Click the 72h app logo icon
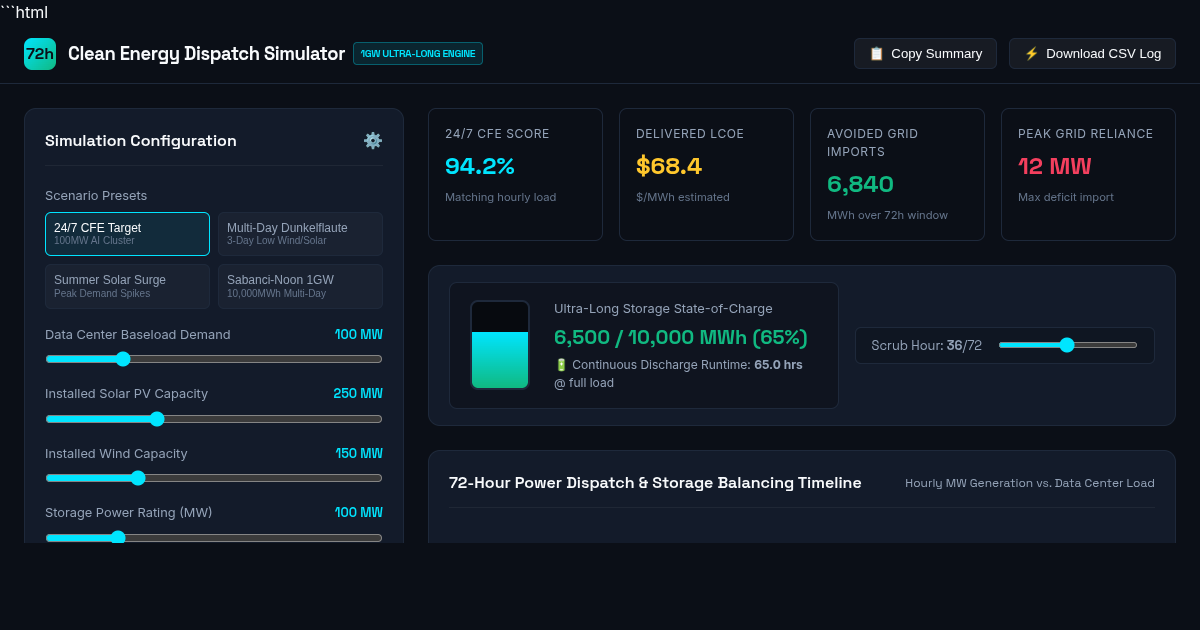The height and width of the screenshot is (630, 1200). pos(40,54)
